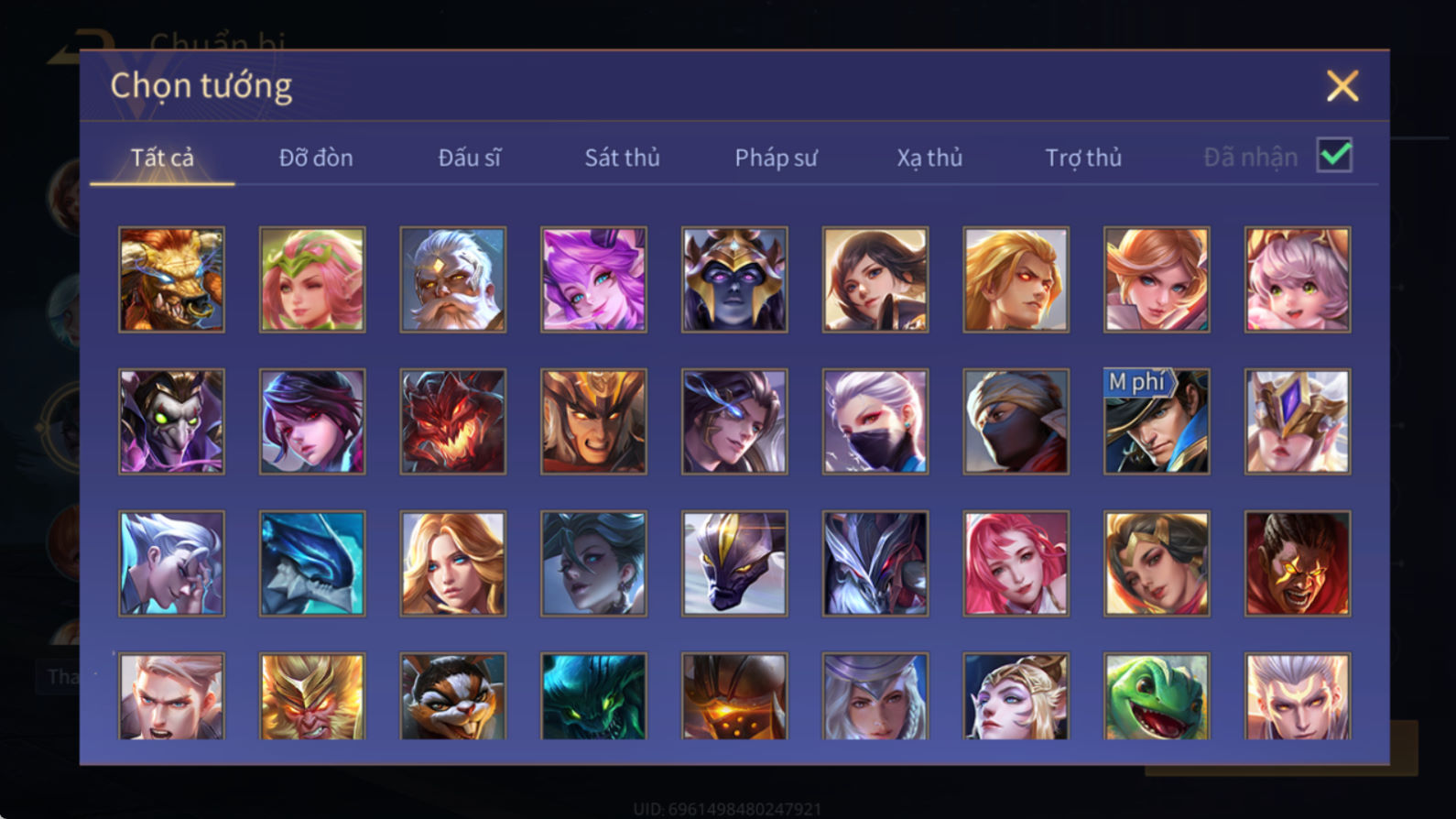Pick the blue shark-helmet hero portrait
The height and width of the screenshot is (819, 1456).
312,563
